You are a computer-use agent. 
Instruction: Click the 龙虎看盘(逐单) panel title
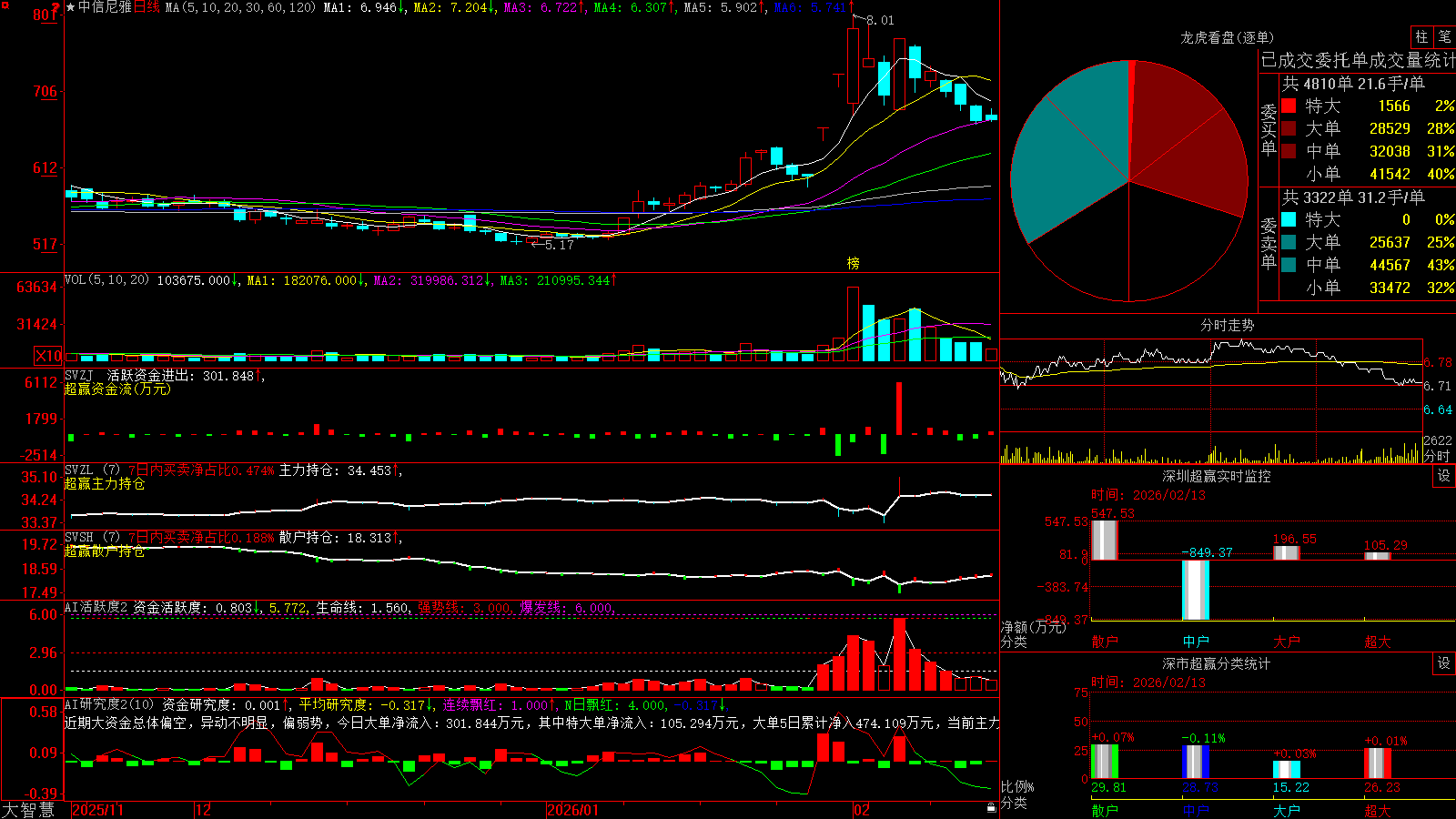coord(1227,37)
